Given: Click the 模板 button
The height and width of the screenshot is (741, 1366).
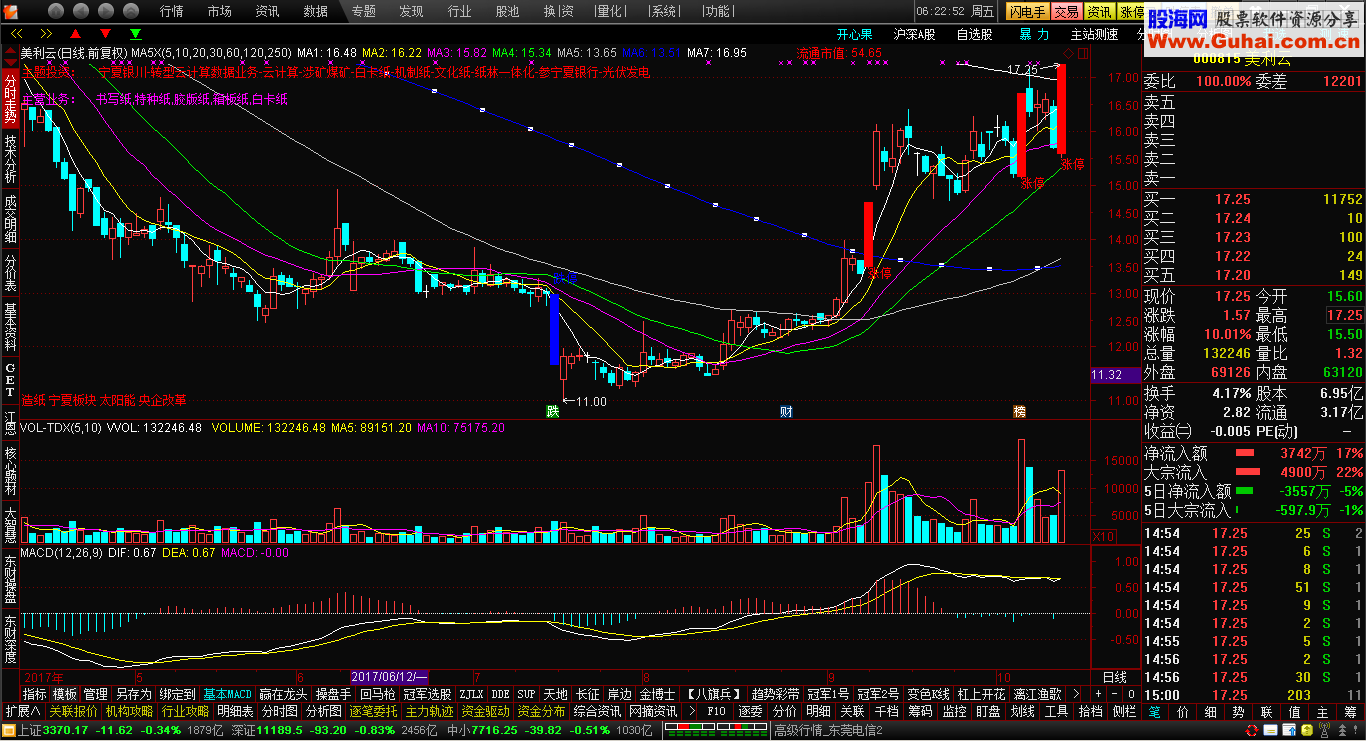Looking at the screenshot, I should tap(65, 694).
